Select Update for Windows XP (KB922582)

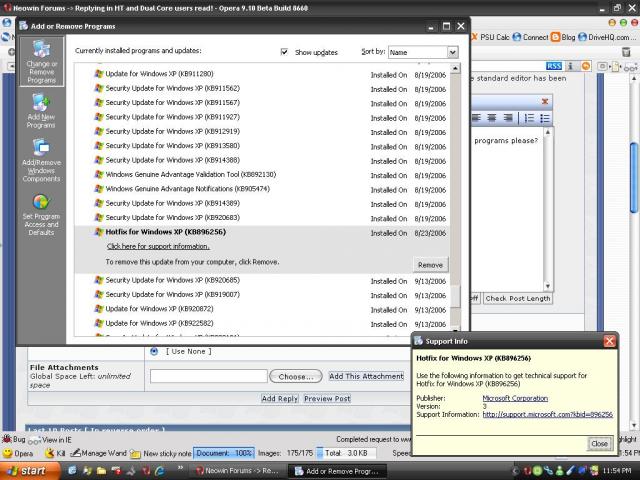coord(262,323)
